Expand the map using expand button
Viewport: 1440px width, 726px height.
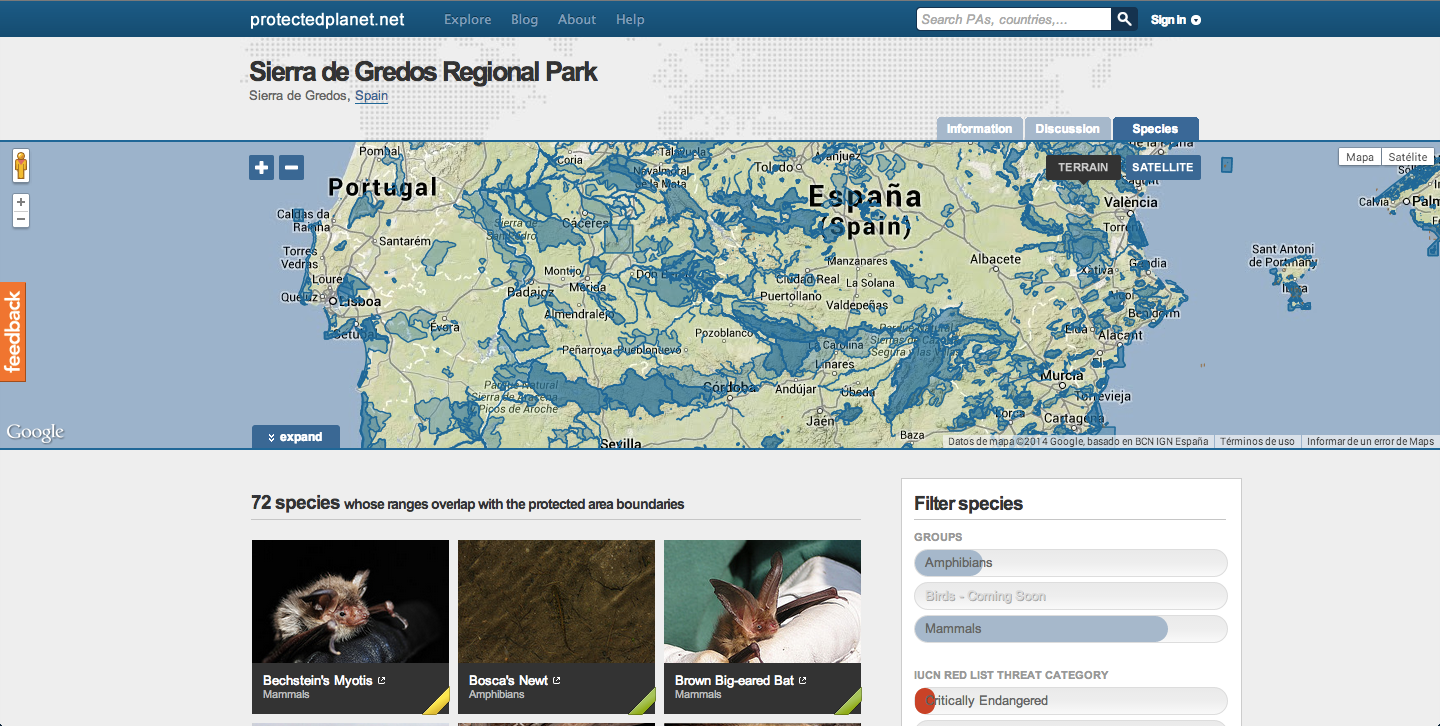click(x=296, y=437)
